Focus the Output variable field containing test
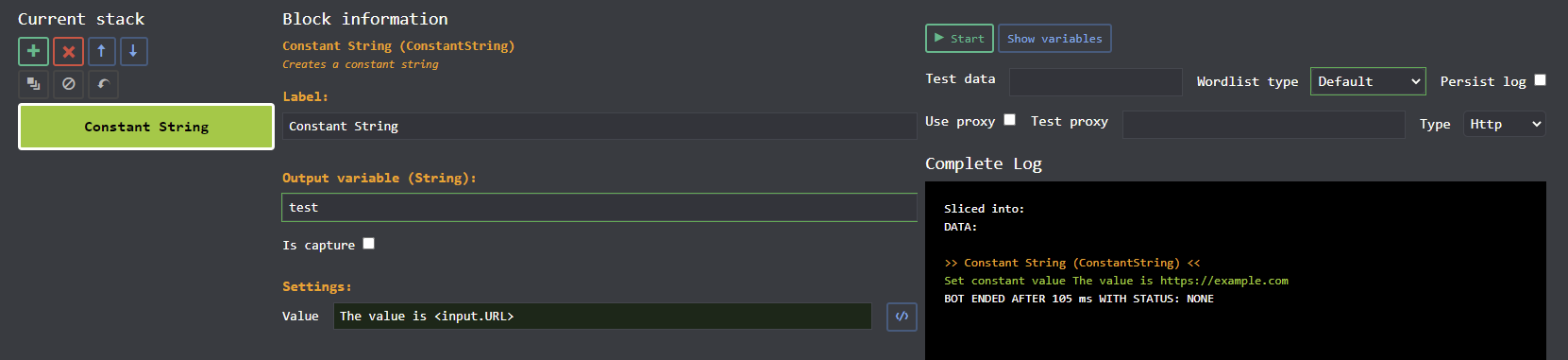The image size is (1568, 360). [599, 207]
